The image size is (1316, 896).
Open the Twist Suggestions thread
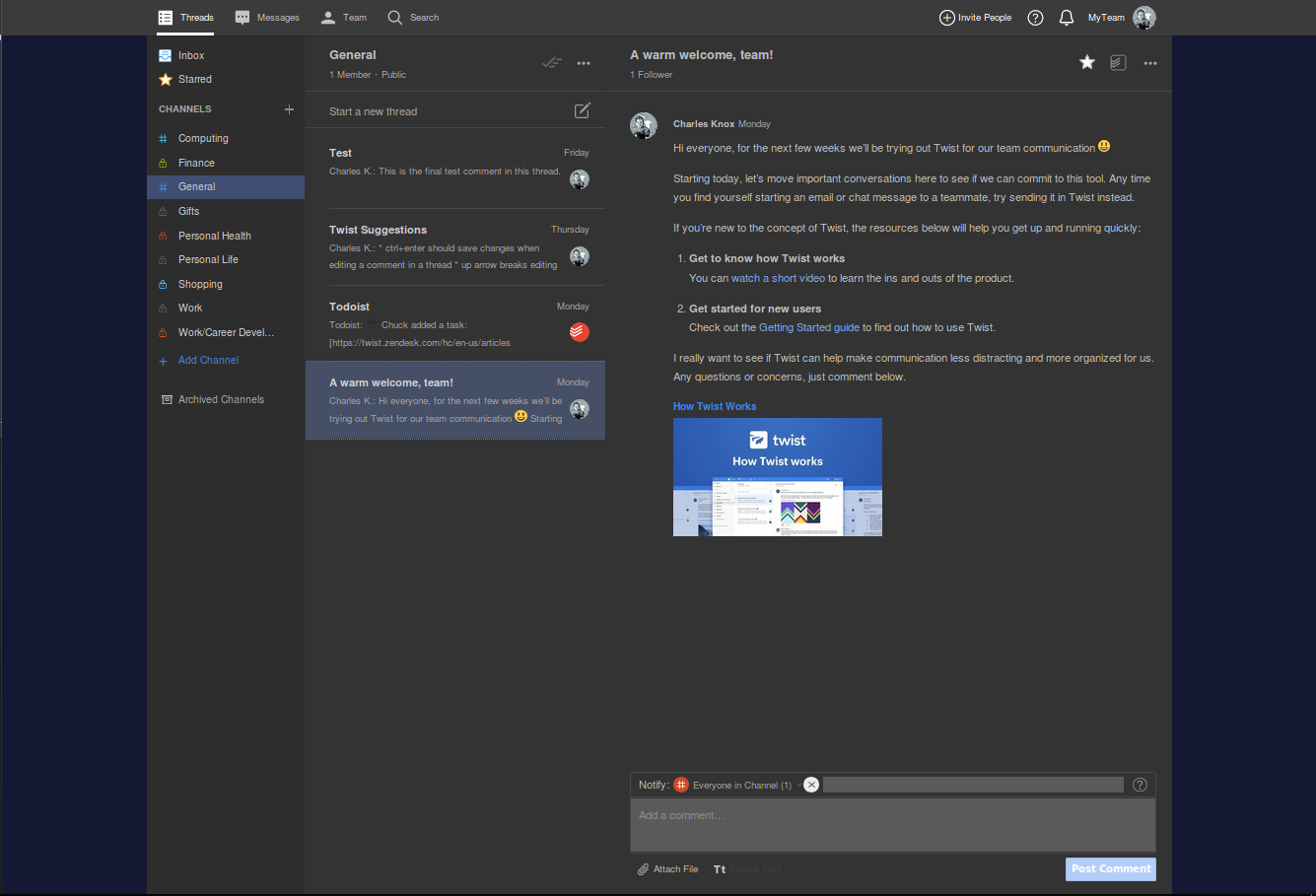(x=455, y=247)
